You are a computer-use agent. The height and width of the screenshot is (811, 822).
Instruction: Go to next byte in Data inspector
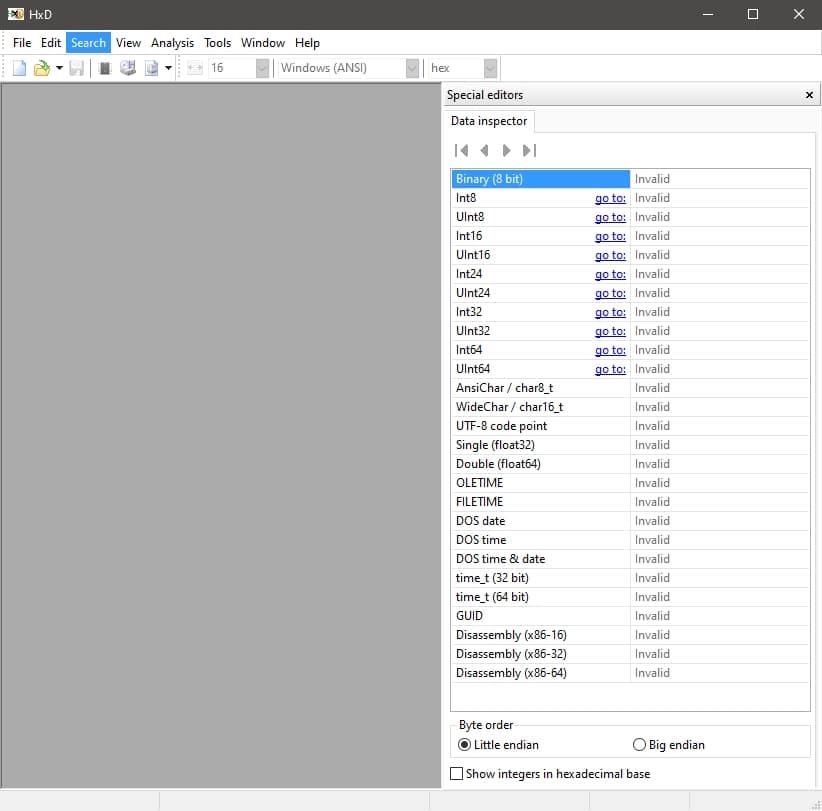tap(506, 150)
